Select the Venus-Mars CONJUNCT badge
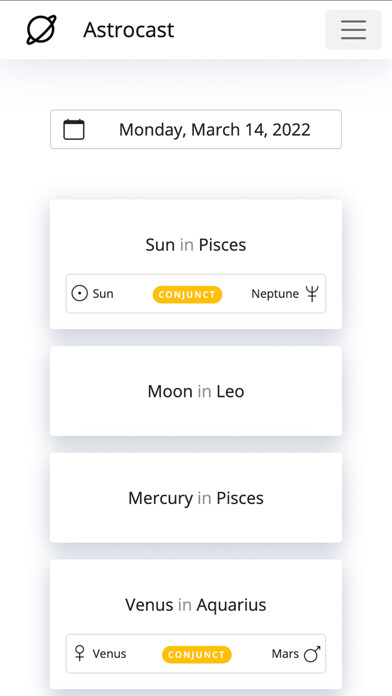The height and width of the screenshot is (696, 392). (x=197, y=654)
